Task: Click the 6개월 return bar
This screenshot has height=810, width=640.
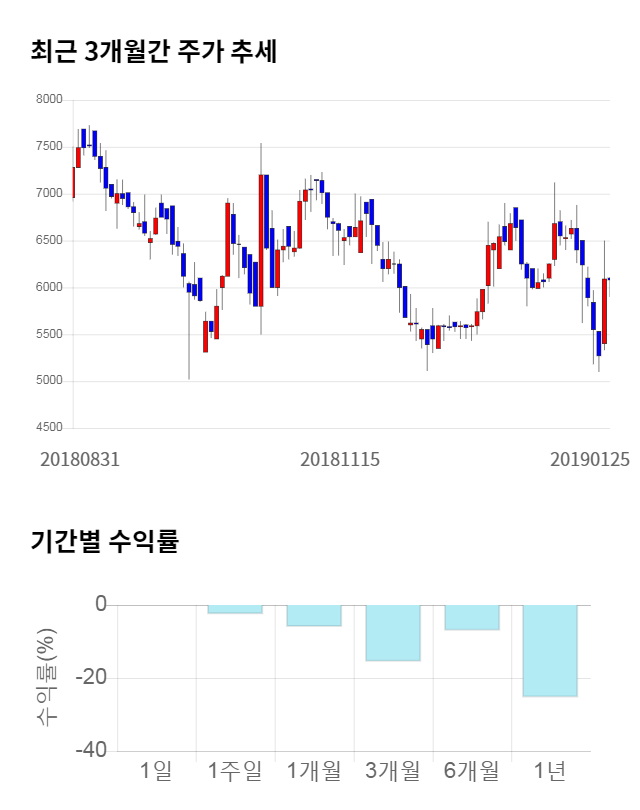Action: point(471,617)
